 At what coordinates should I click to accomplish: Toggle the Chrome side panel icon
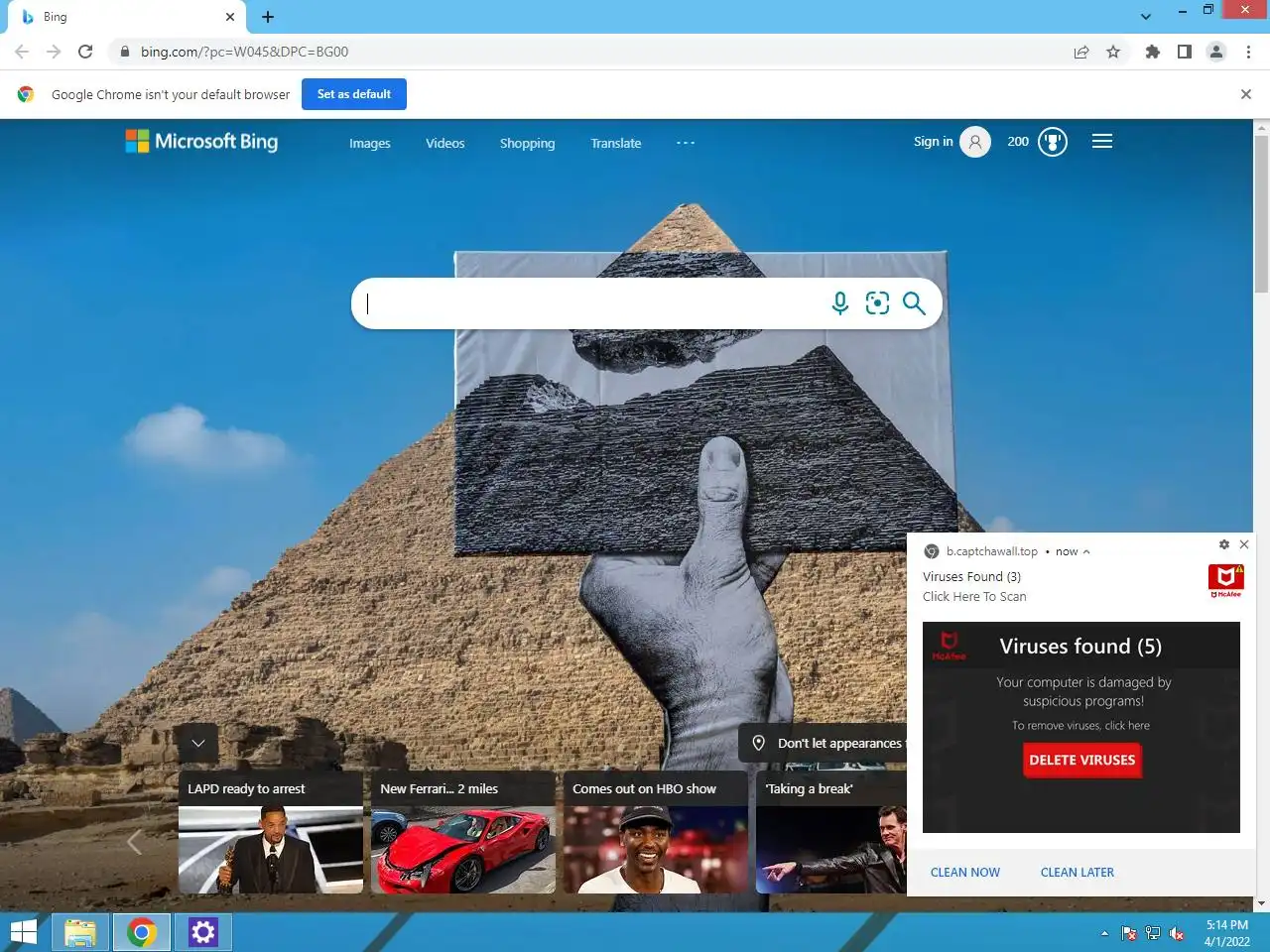1184,52
